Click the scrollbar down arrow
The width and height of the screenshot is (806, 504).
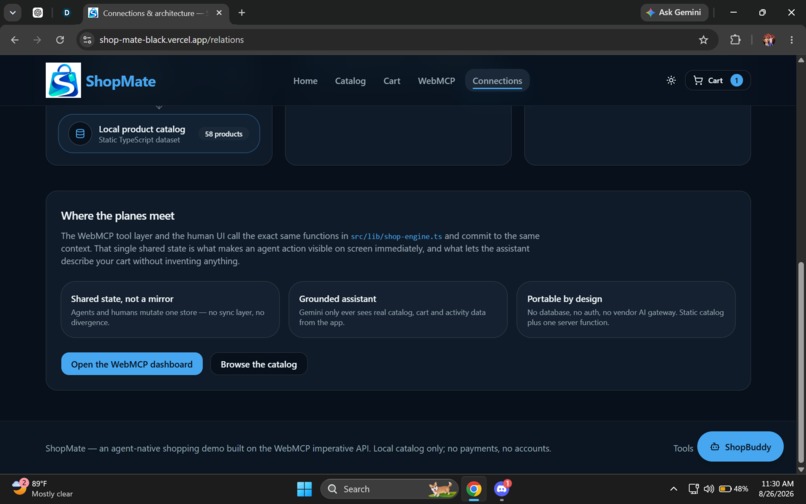800,469
